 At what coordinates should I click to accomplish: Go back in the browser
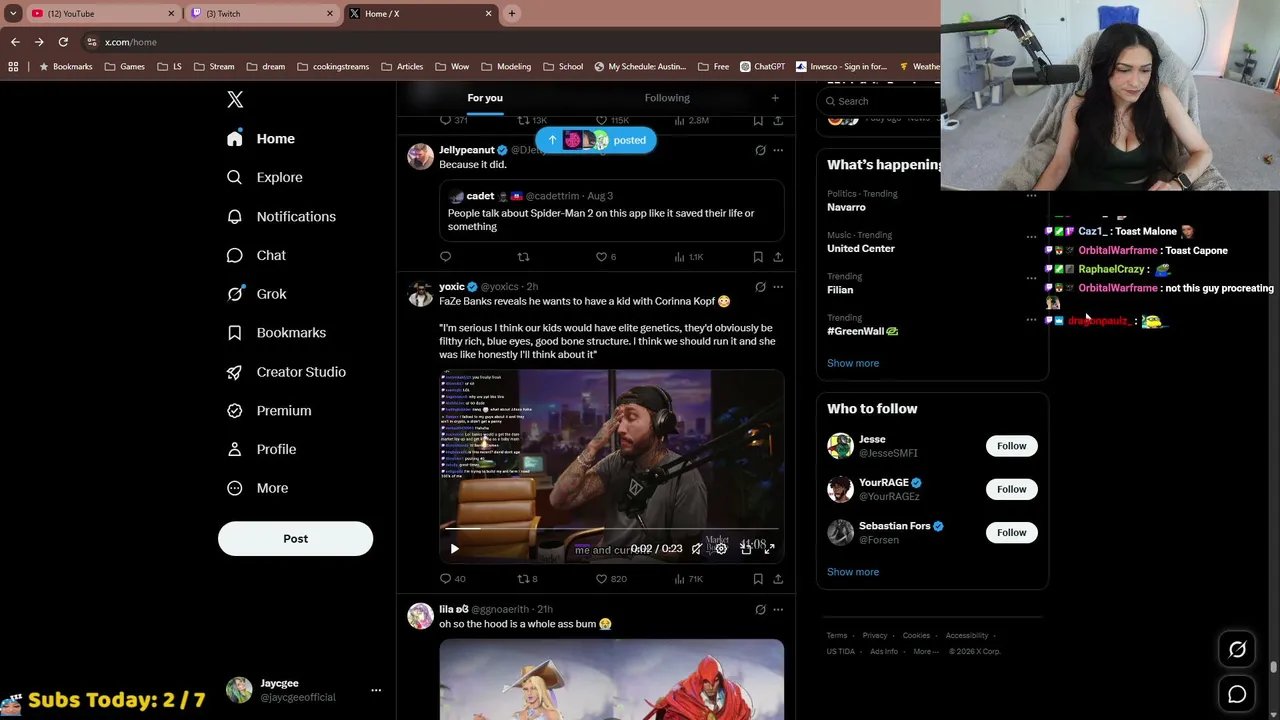click(15, 42)
